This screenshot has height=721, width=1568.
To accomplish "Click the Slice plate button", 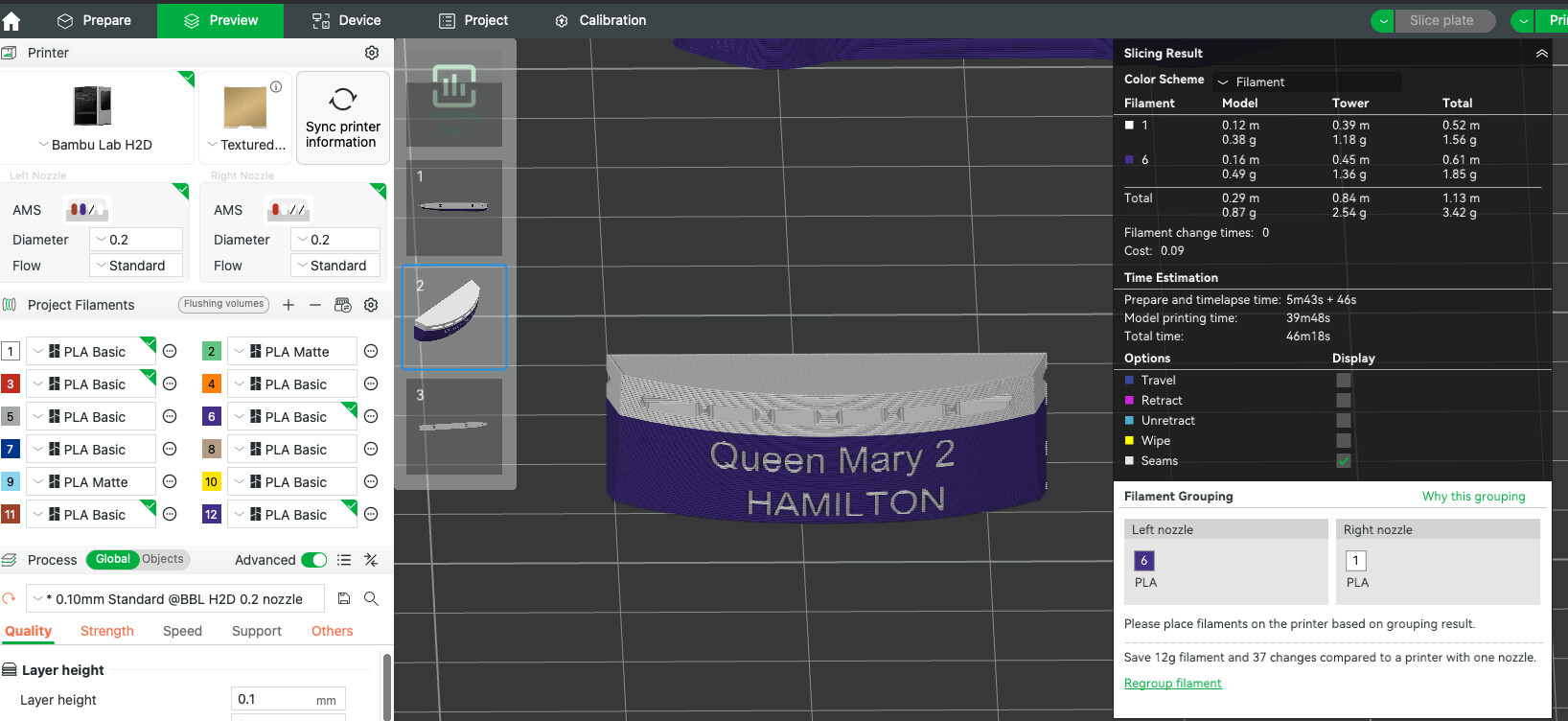I will (x=1444, y=21).
